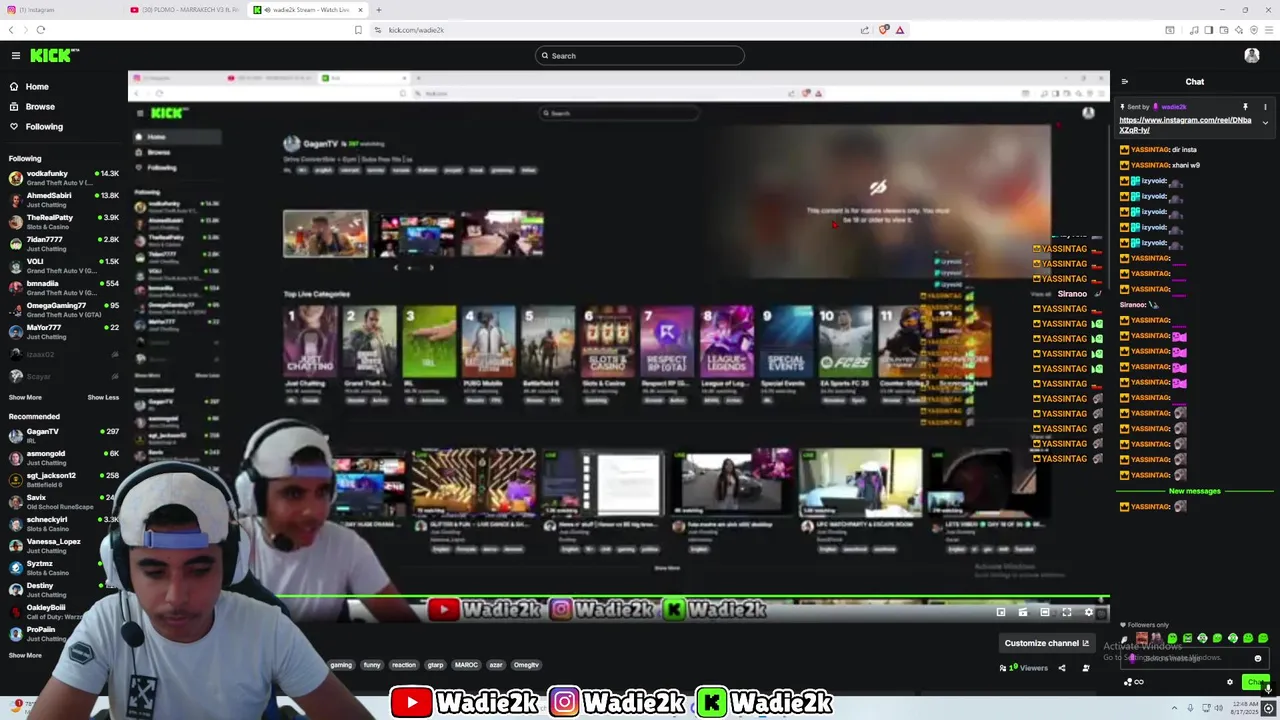Image resolution: width=1280 pixels, height=720 pixels.
Task: Go to Home in sidebar
Action: [x=37, y=87]
